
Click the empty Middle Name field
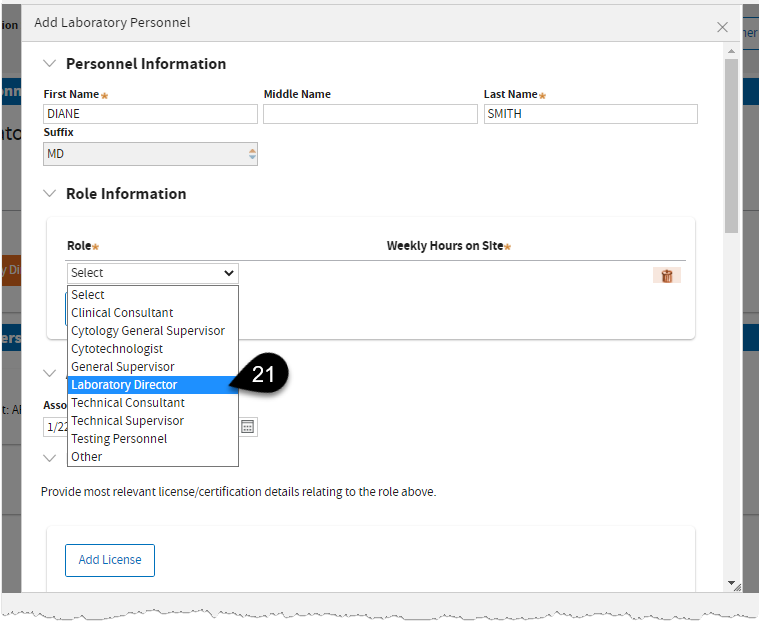(370, 114)
